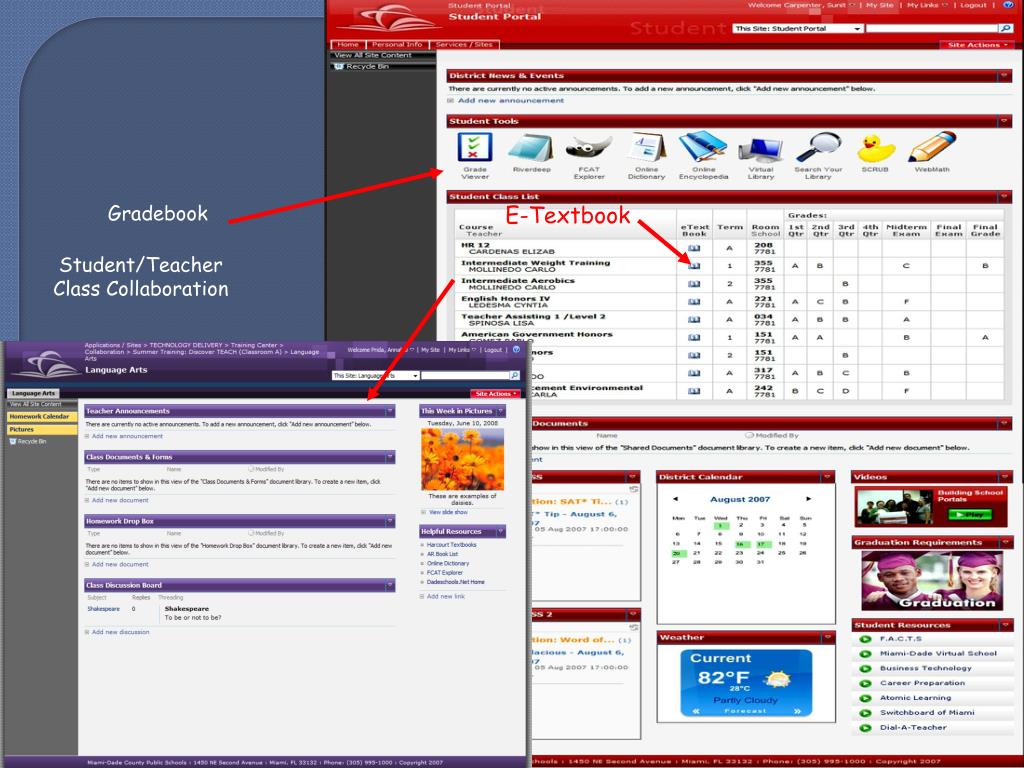The image size is (1024, 768).
Task: Show next weather forecast with right arrows
Action: [797, 711]
